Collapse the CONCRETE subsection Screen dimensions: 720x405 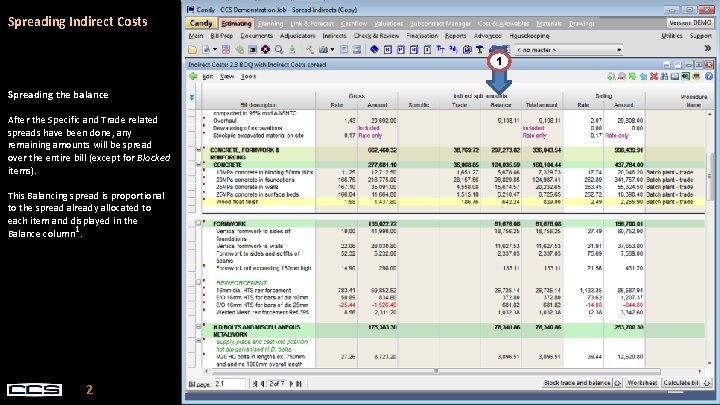(x=198, y=164)
